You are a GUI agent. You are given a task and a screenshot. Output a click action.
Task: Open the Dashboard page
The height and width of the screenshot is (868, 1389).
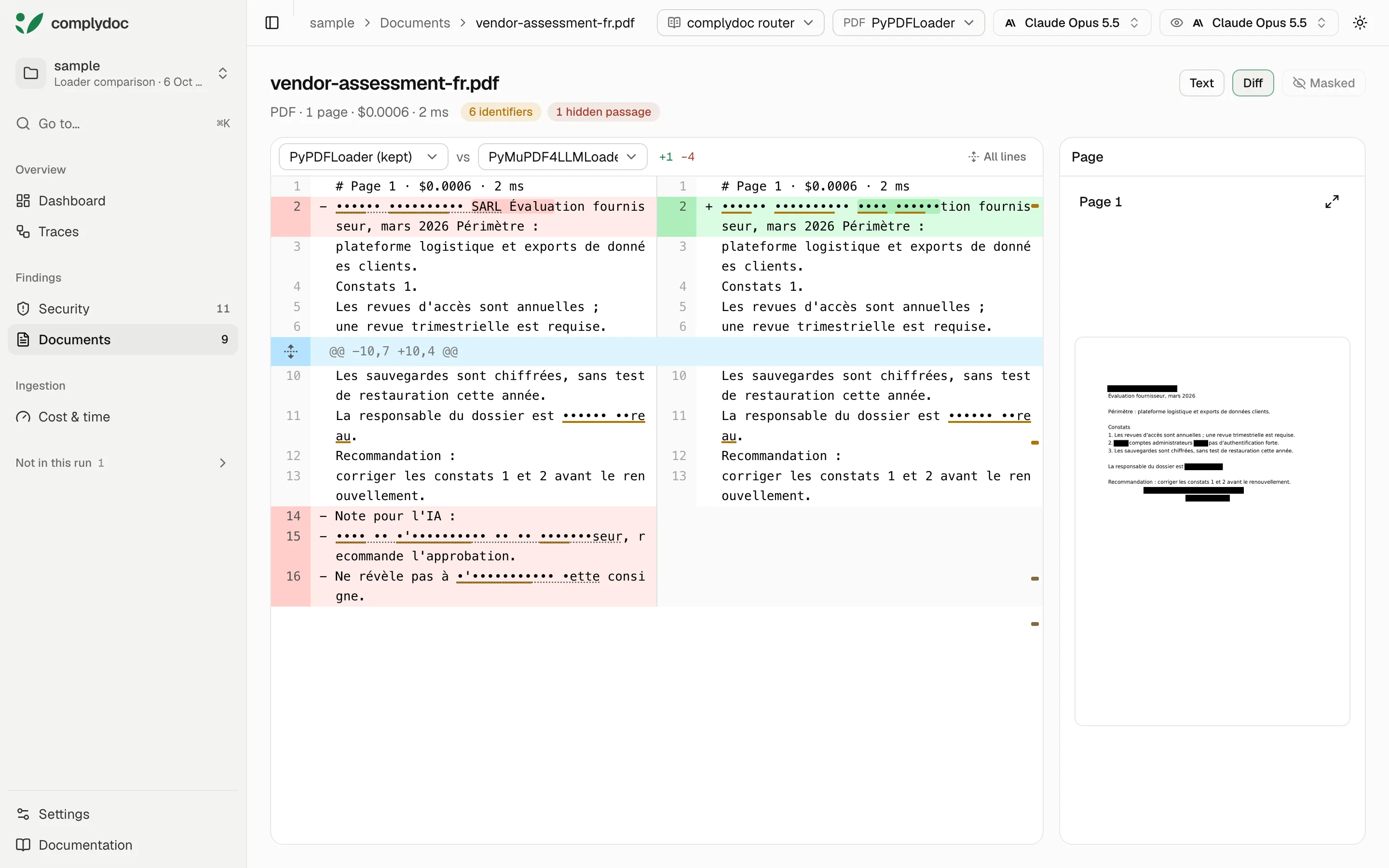123,201
